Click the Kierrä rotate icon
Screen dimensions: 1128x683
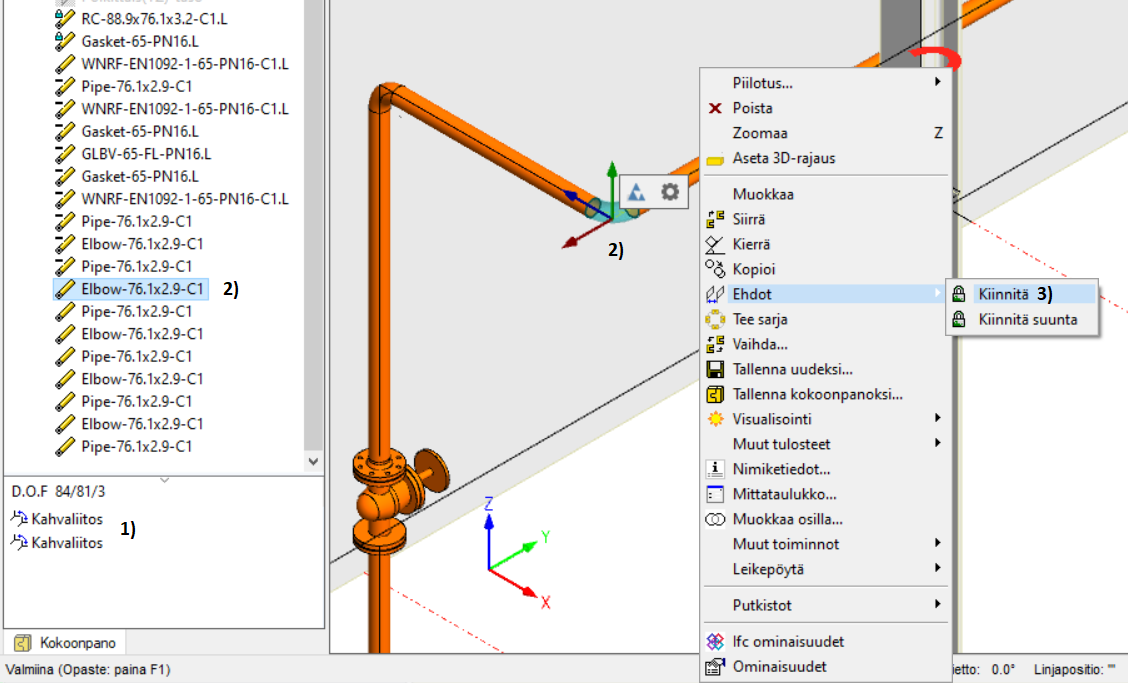pos(715,244)
